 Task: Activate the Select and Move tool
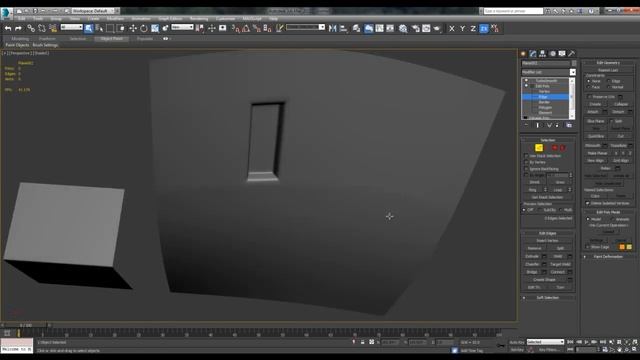(x=133, y=28)
